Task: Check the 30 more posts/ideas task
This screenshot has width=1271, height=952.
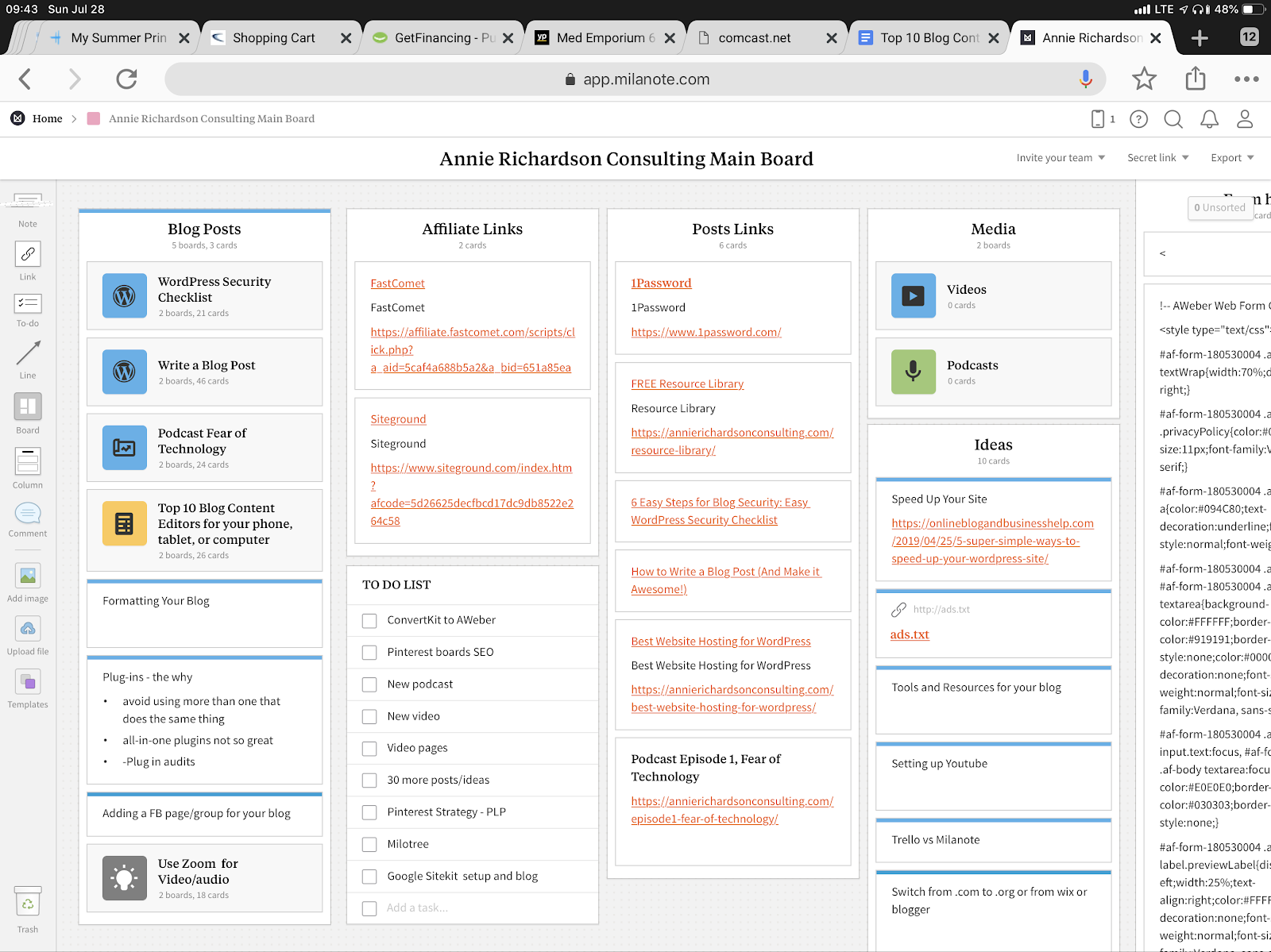Action: pyautogui.click(x=369, y=780)
